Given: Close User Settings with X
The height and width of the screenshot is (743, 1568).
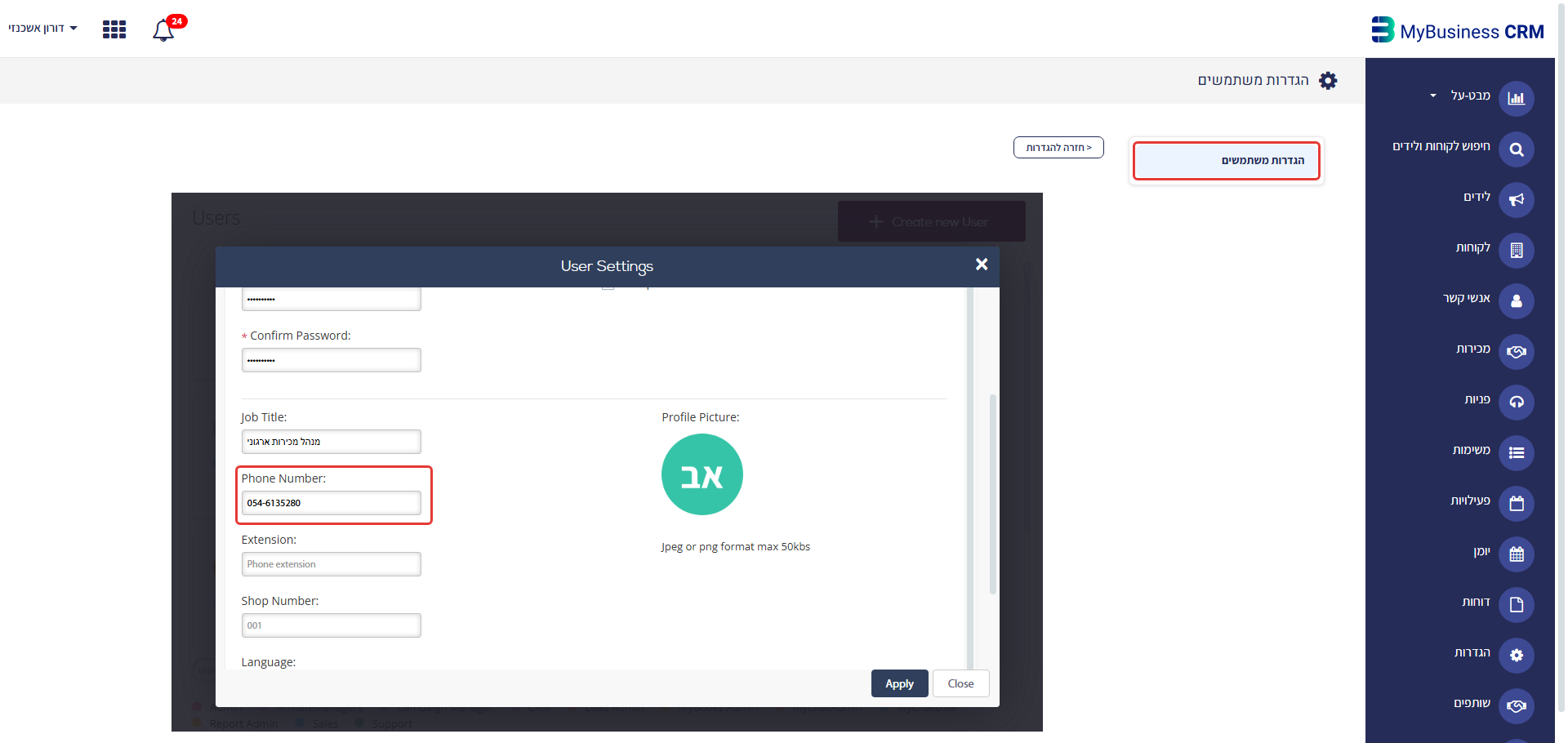Looking at the screenshot, I should (982, 265).
